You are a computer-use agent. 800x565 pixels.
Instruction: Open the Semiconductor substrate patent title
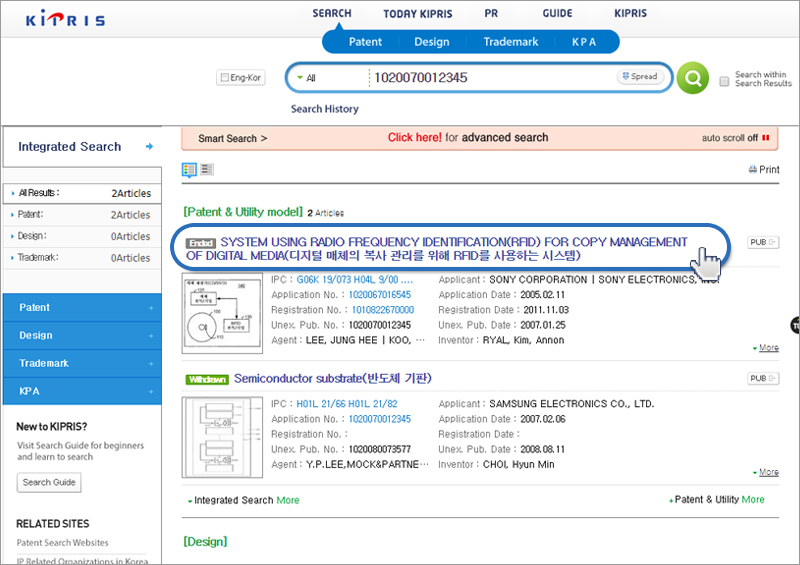point(333,378)
